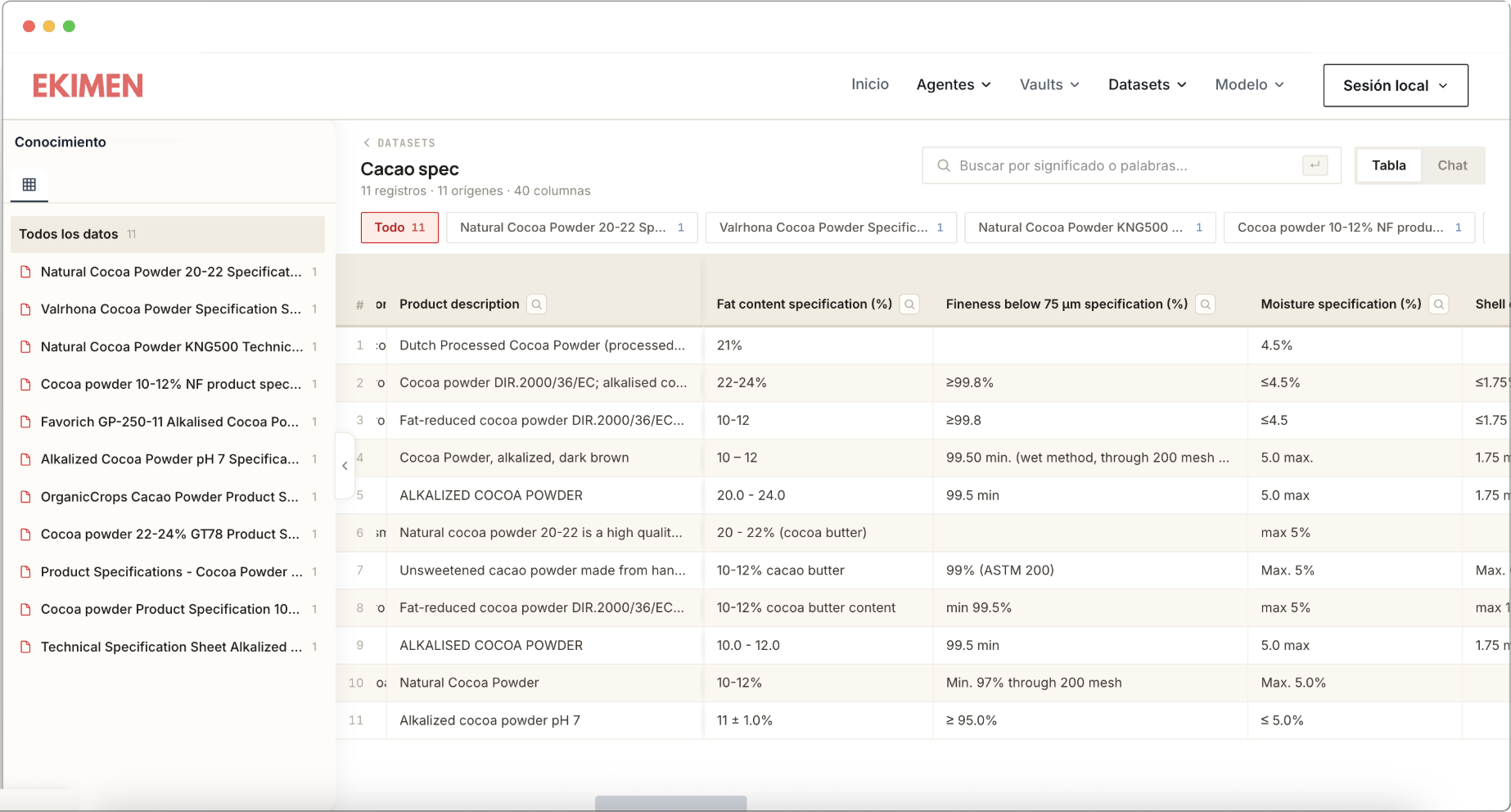This screenshot has height=812, width=1511.
Task: Open Technical Specification Sheet Alkalized source
Action: pos(168,647)
